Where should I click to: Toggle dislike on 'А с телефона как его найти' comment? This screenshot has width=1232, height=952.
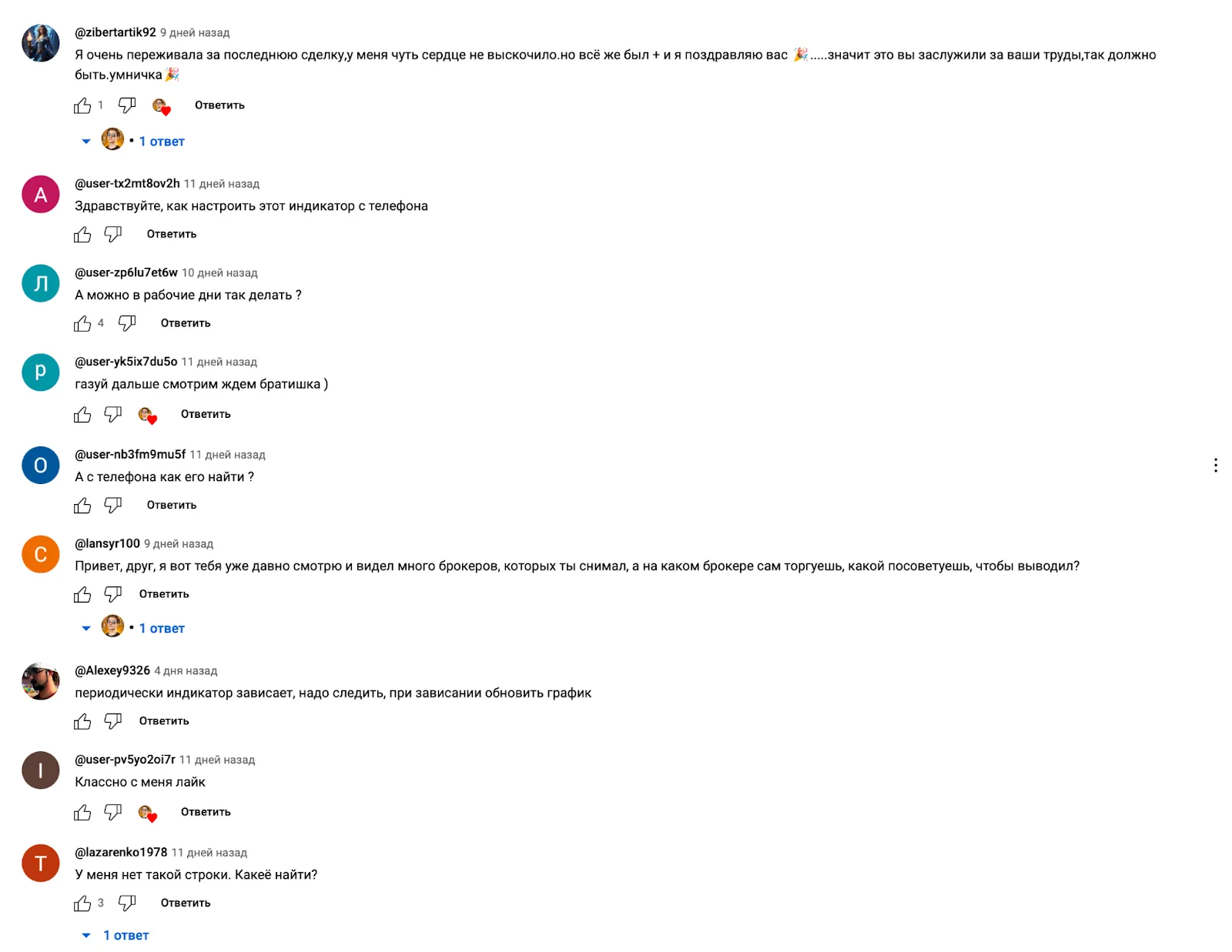[x=113, y=505]
